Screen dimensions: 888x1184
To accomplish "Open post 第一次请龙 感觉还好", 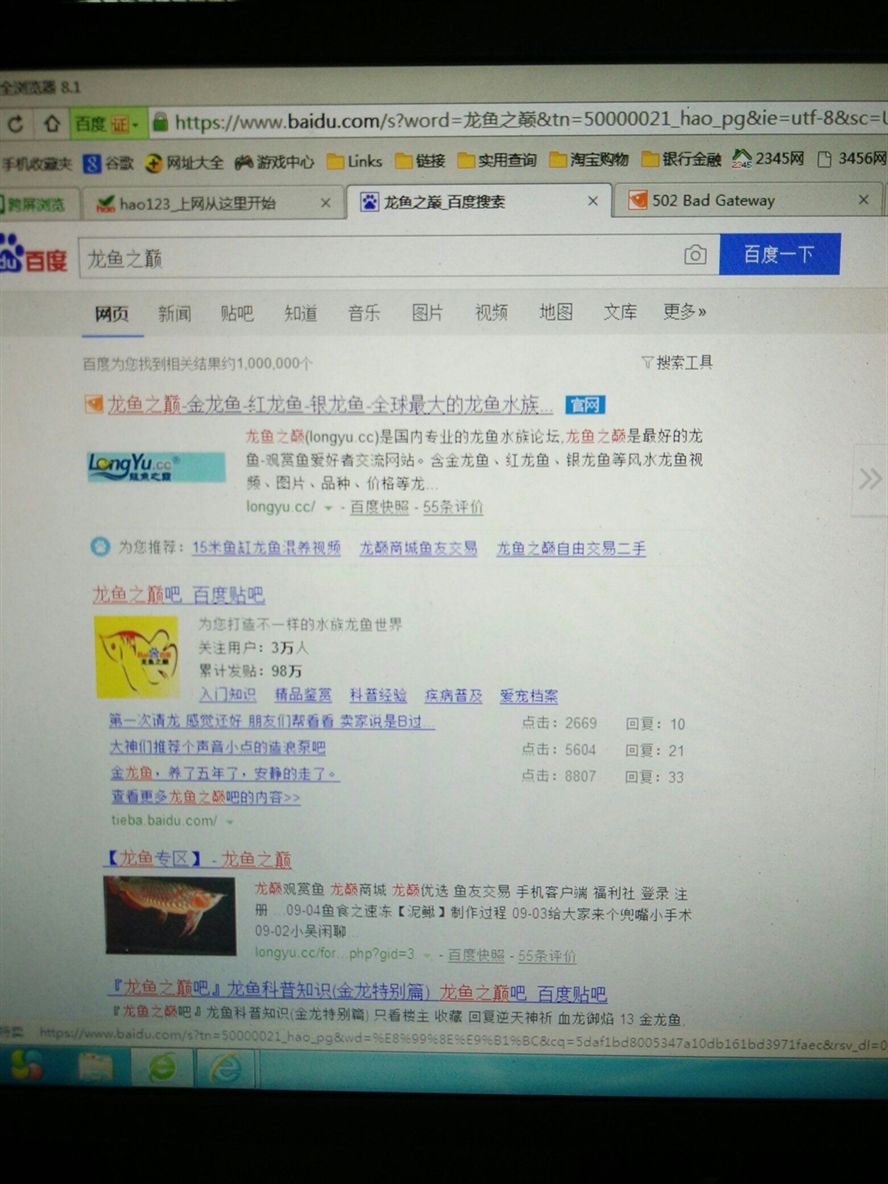I will coord(271,721).
